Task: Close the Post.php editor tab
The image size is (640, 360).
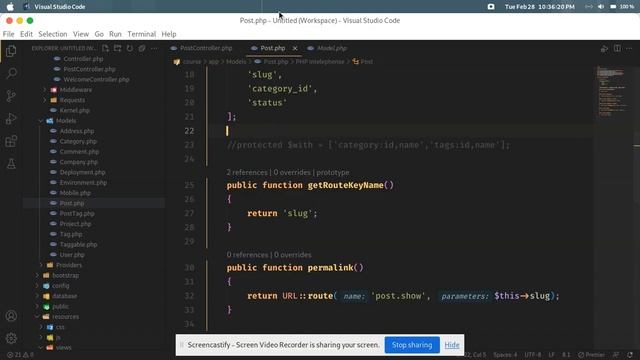Action: (x=295, y=48)
